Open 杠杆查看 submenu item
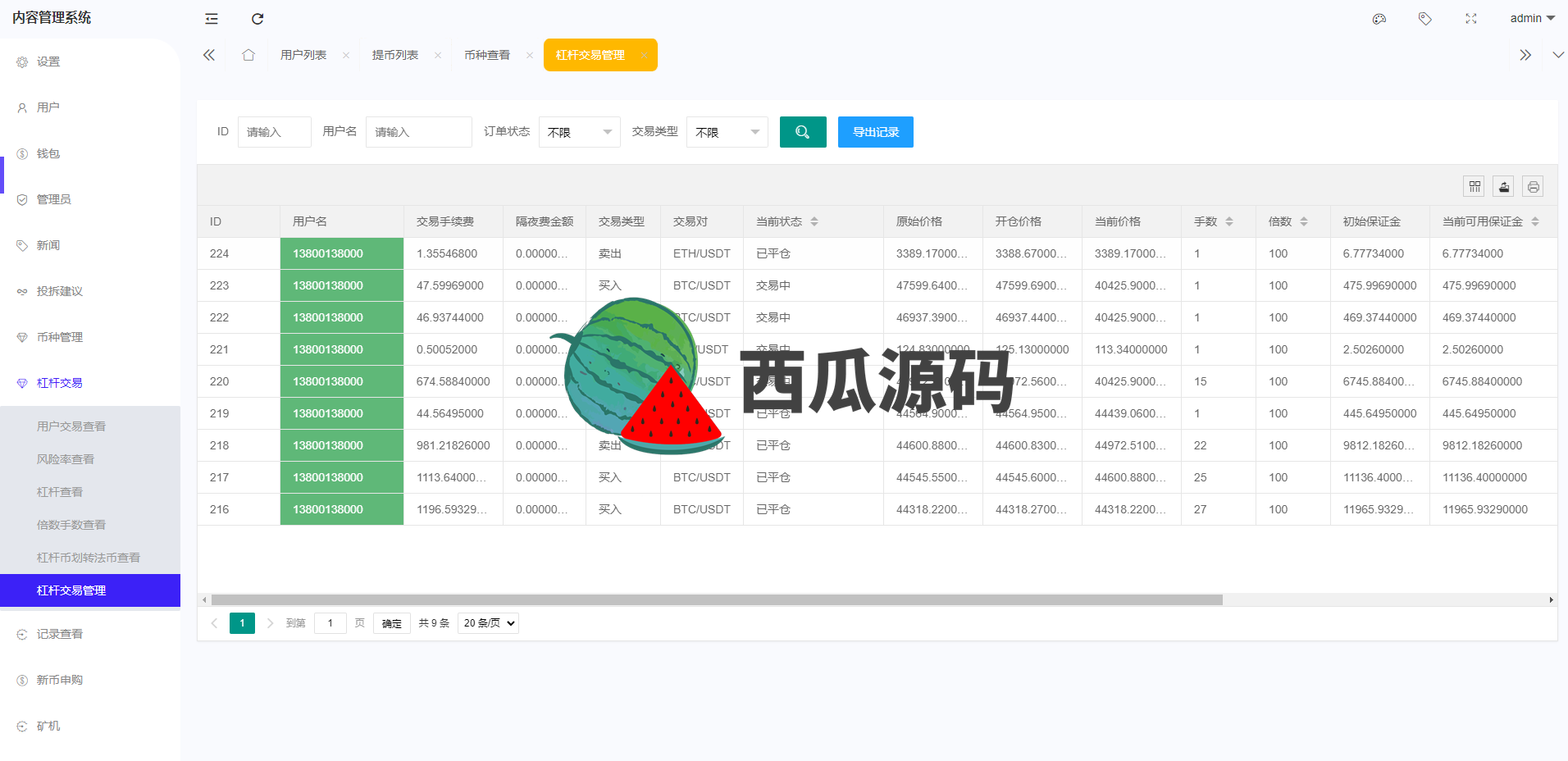This screenshot has width=1568, height=761. tap(90, 492)
